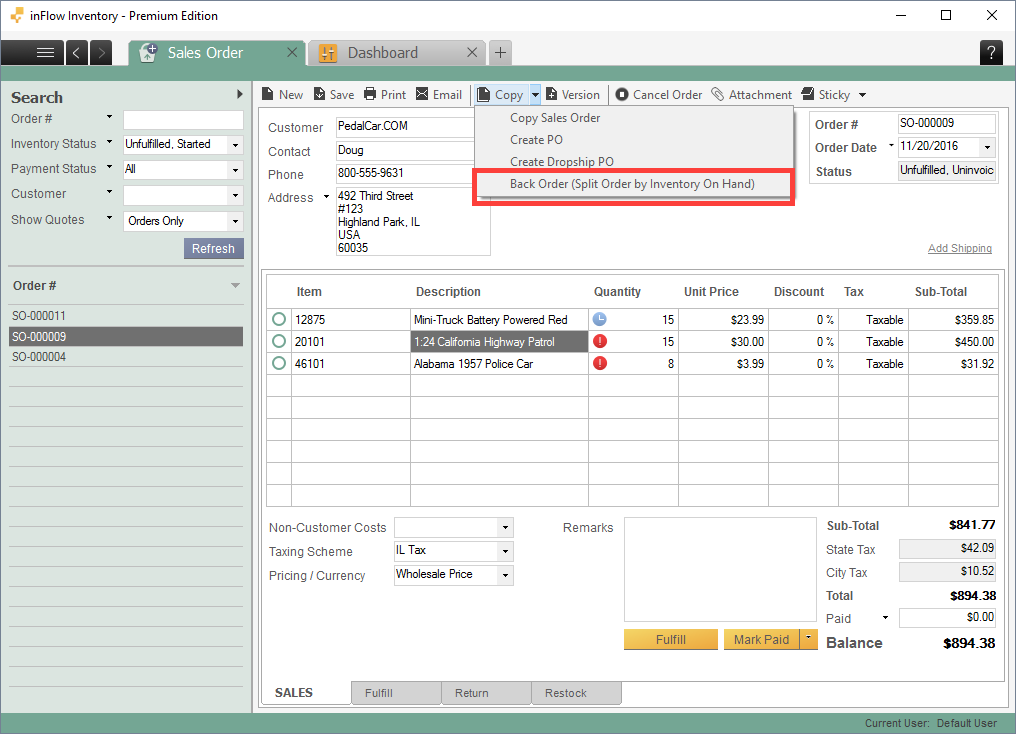Click clock status icon for Mini-Truck
Screen dimensions: 1016x734
[x=600, y=319]
